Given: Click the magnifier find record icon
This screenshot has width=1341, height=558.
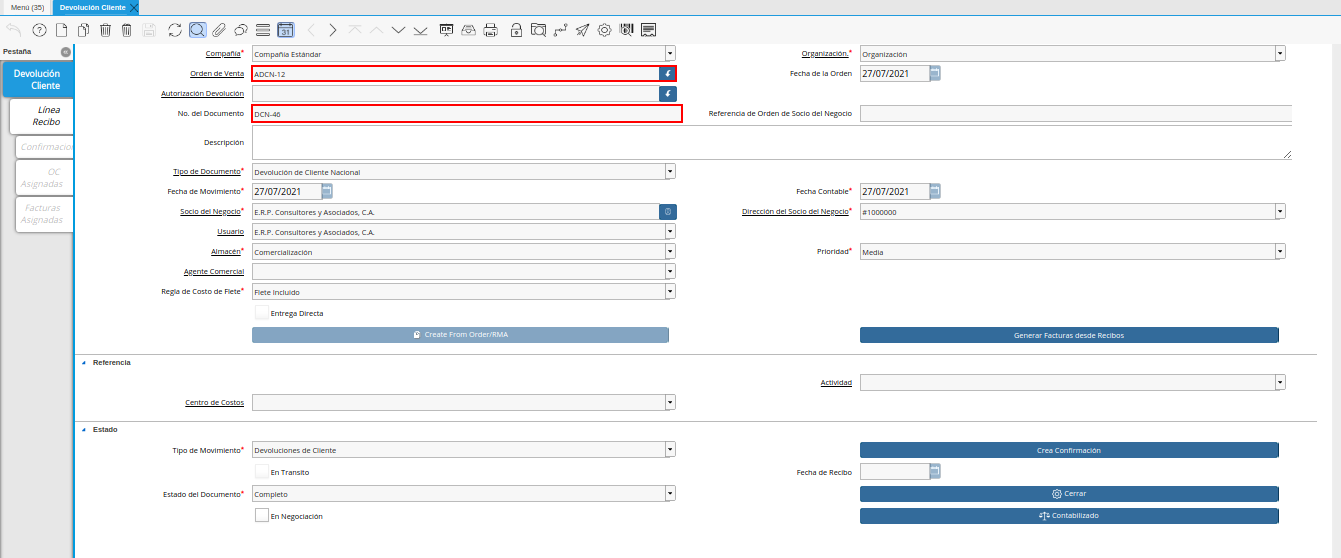Looking at the screenshot, I should click(x=197, y=30).
